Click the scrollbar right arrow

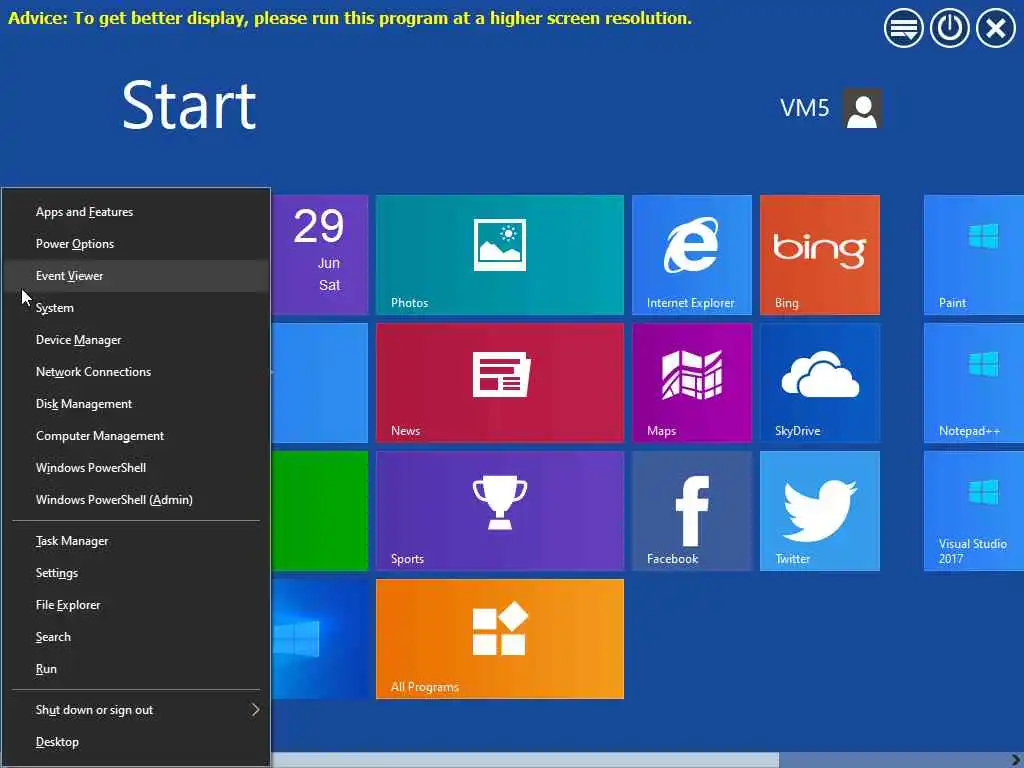1016,760
